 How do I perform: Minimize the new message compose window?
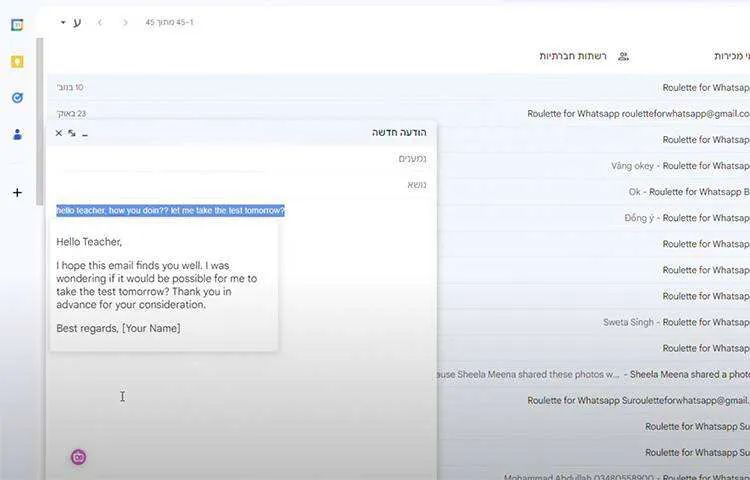point(85,133)
